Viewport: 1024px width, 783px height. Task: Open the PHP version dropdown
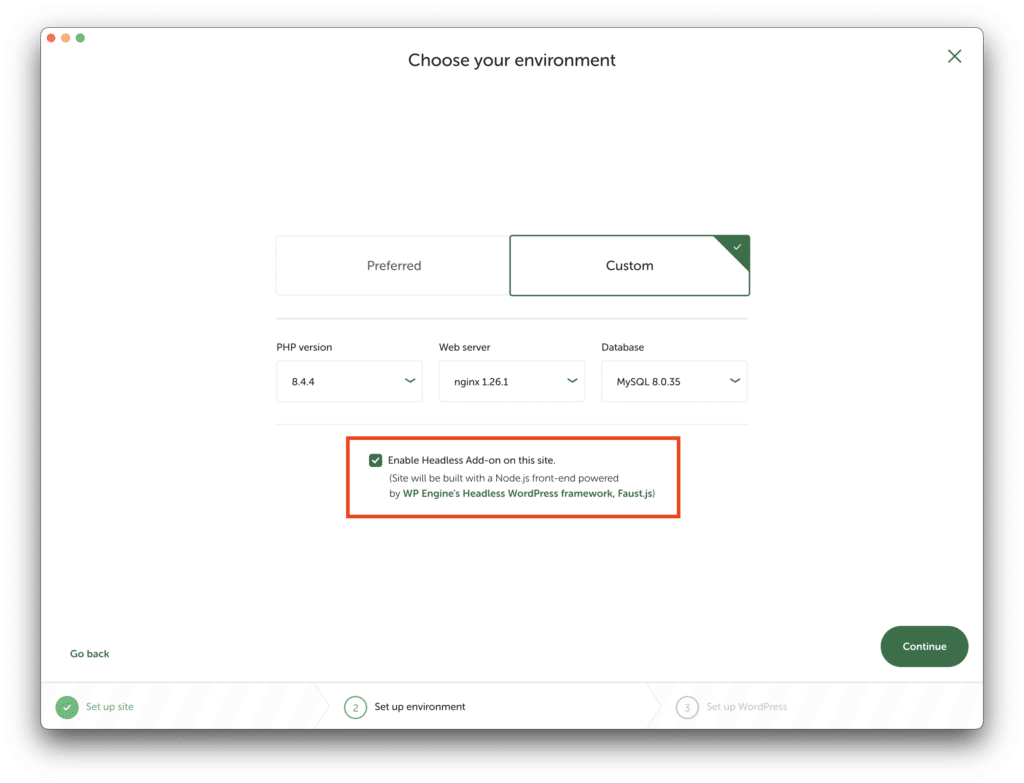(349, 381)
